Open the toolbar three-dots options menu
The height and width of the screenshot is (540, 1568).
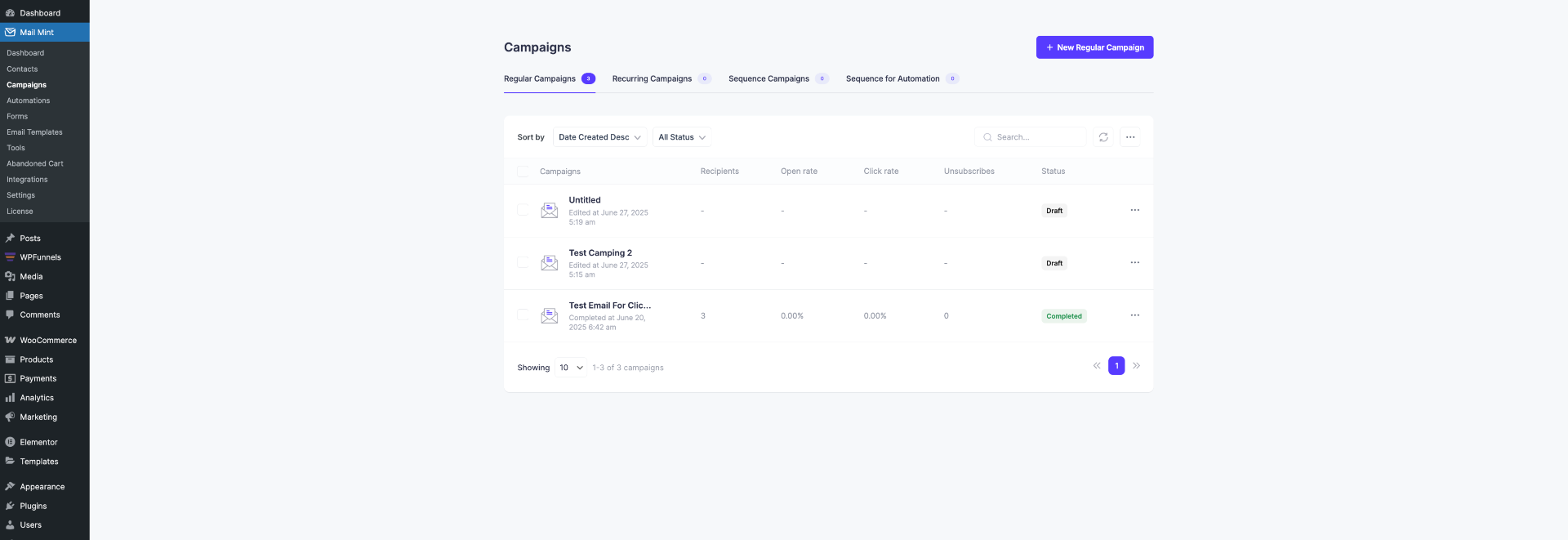1130,137
